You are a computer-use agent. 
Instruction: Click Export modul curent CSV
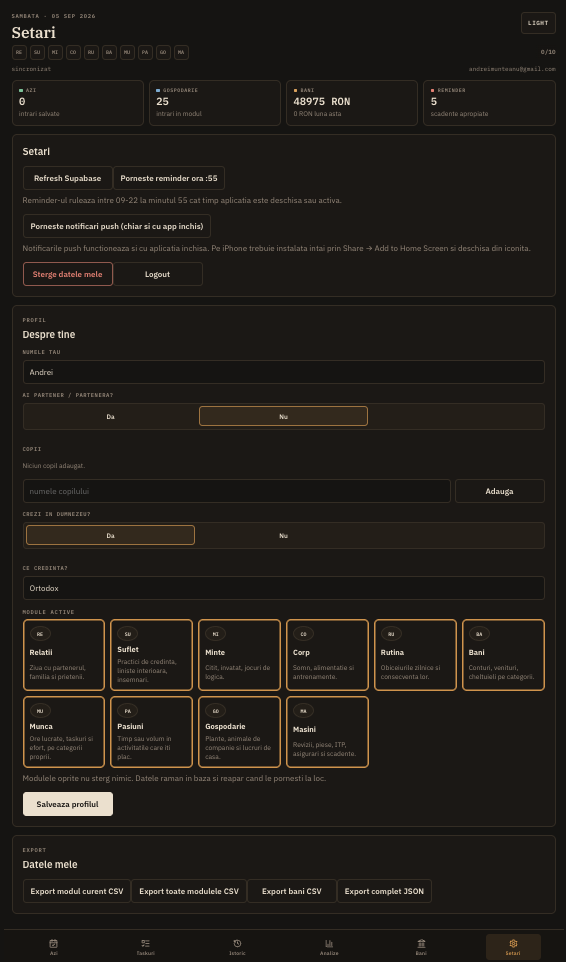click(77, 891)
